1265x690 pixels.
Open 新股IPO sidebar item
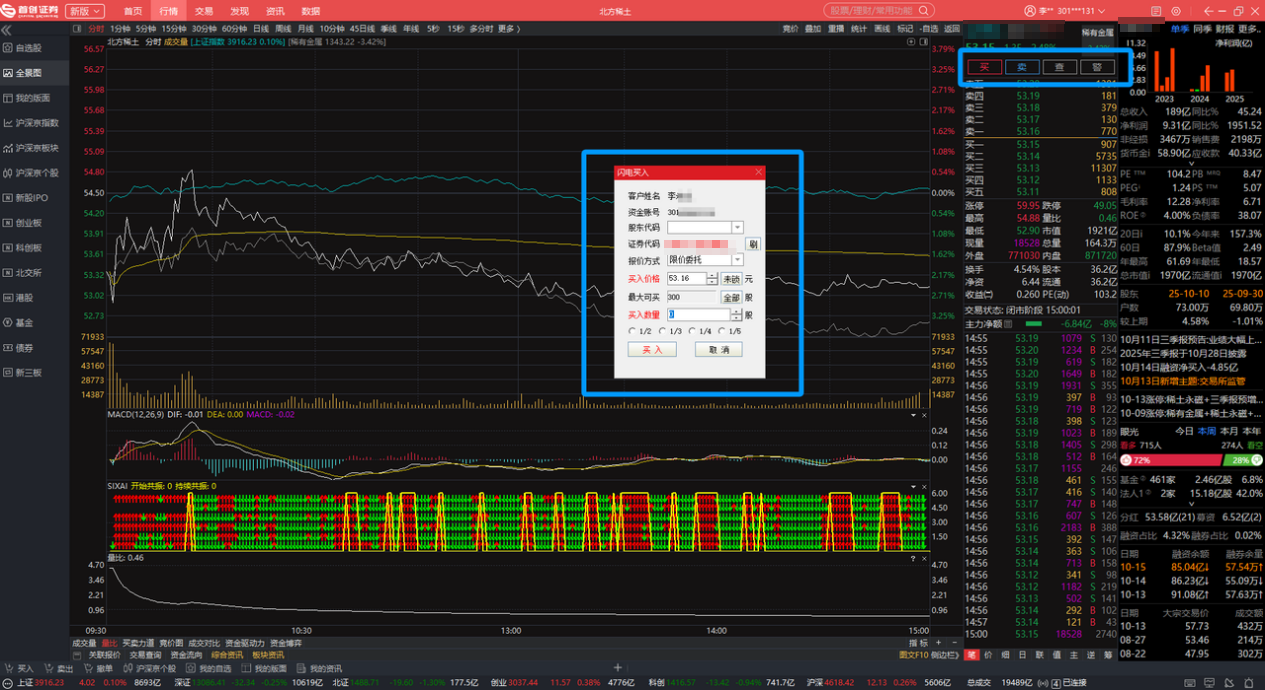(31, 198)
